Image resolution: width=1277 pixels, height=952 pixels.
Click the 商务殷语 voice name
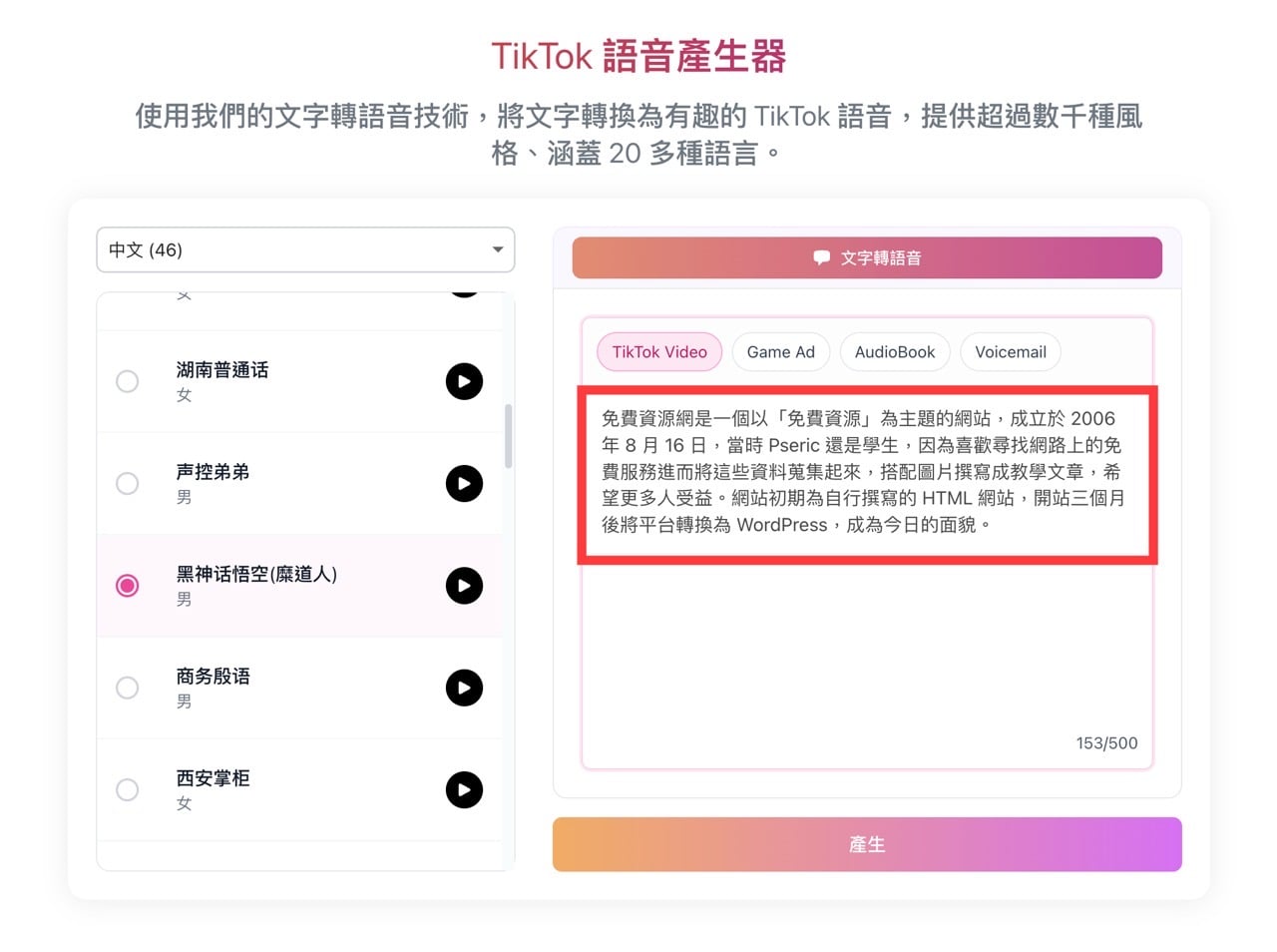[213, 677]
